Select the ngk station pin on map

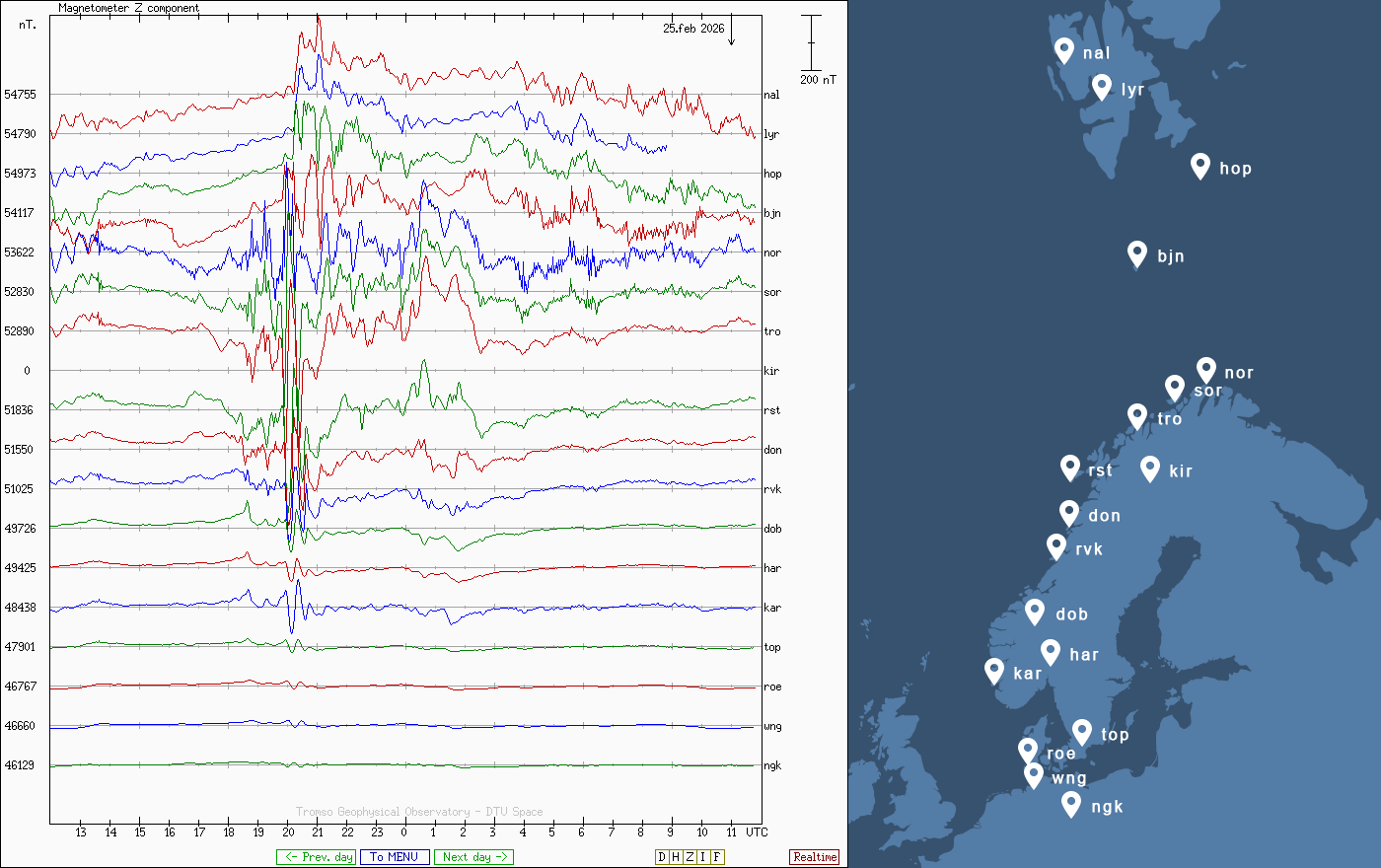click(x=1071, y=804)
